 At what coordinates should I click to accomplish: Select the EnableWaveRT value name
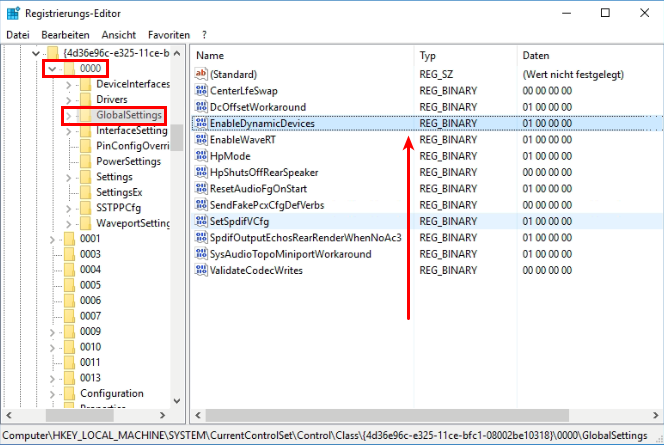click(x=243, y=139)
